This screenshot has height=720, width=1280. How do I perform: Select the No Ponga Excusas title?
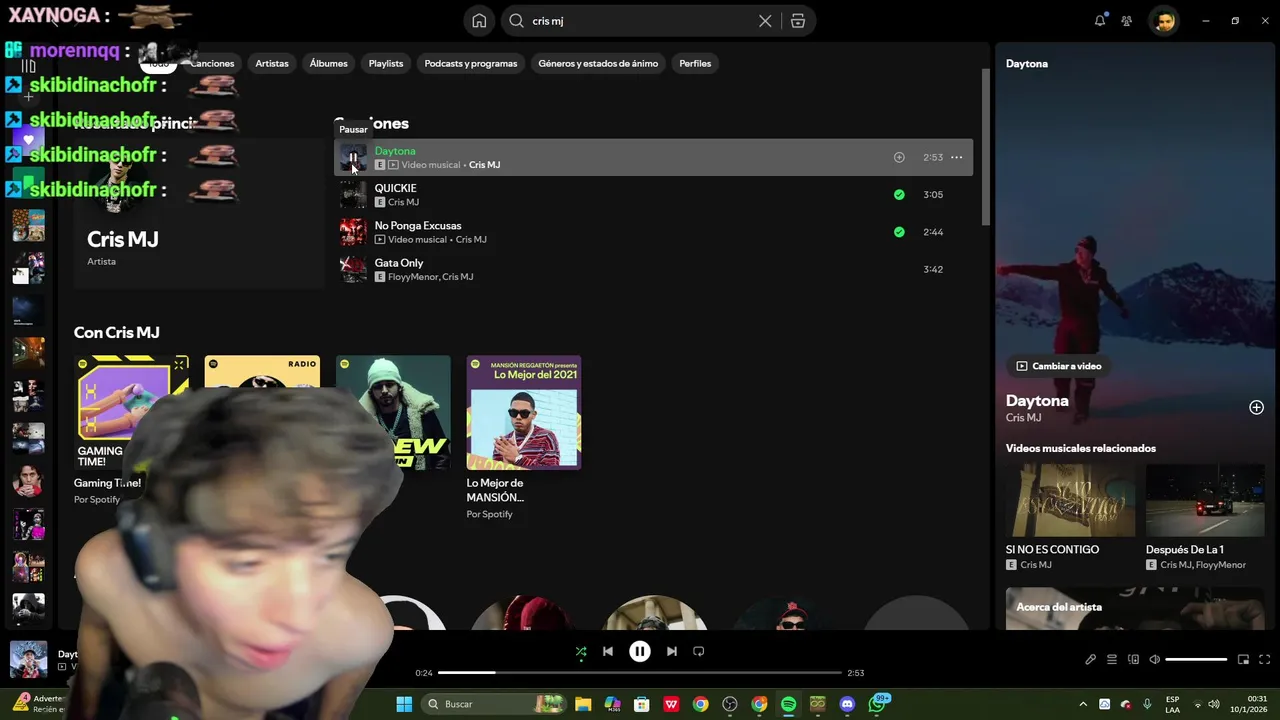click(418, 225)
